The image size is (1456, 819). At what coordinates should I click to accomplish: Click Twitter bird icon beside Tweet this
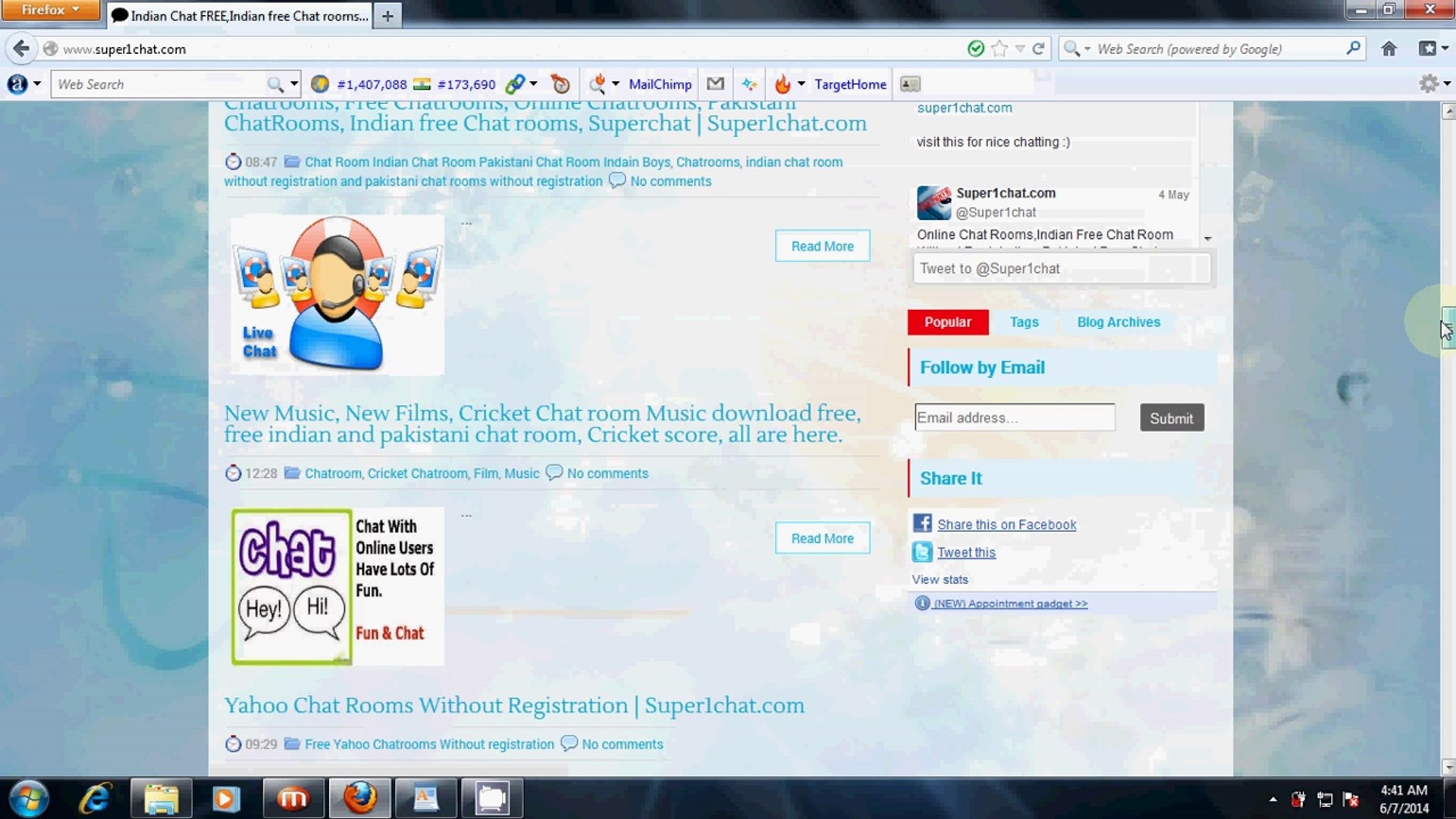coord(922,552)
